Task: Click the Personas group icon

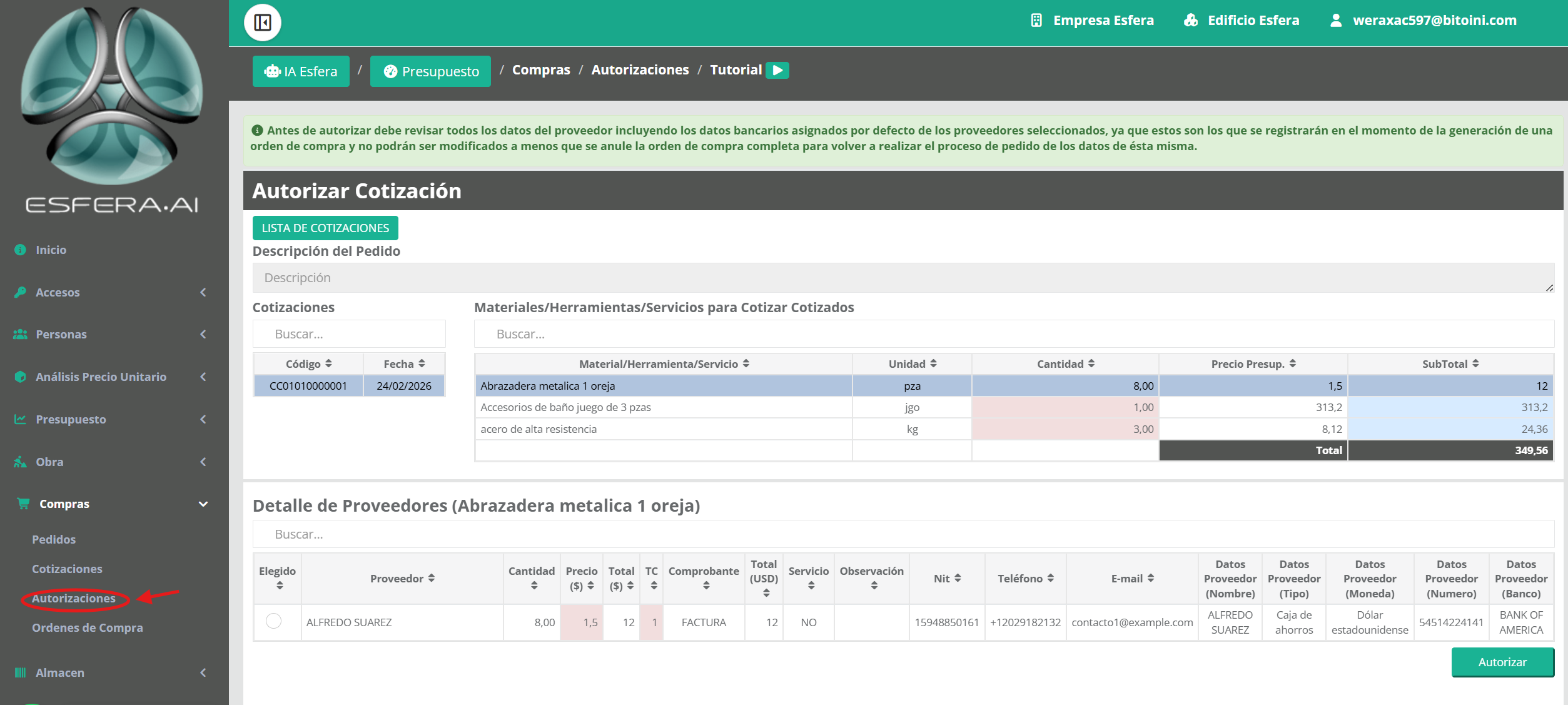Action: point(21,334)
